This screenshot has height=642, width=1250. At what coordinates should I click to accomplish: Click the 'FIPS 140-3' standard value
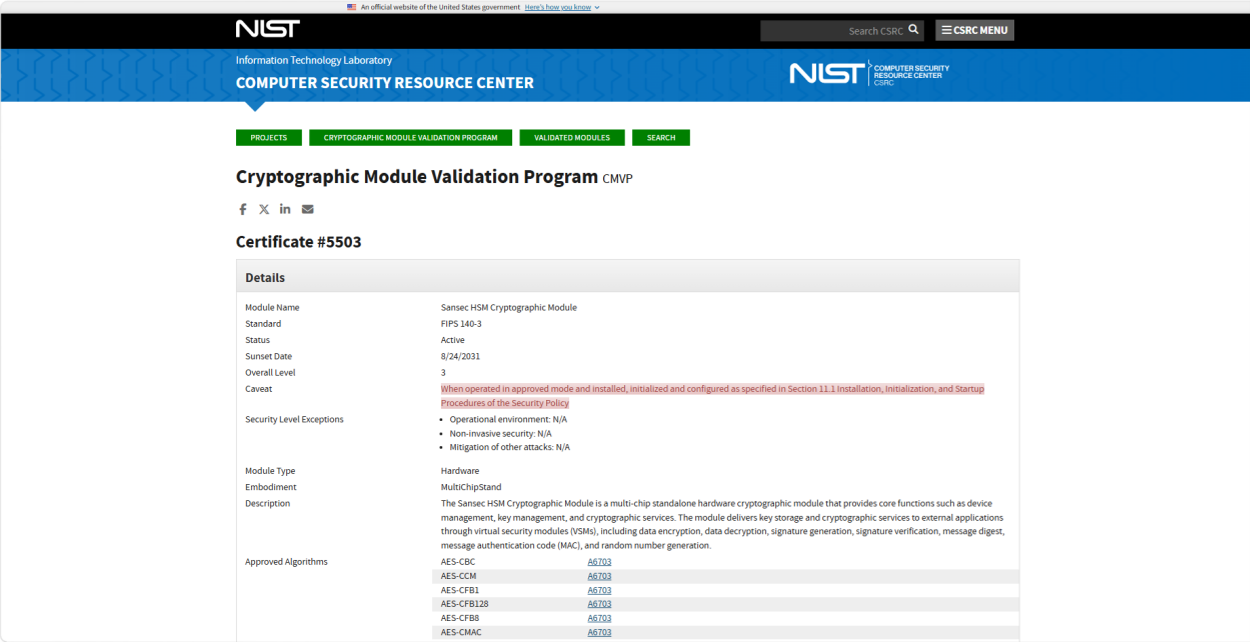[461, 324]
